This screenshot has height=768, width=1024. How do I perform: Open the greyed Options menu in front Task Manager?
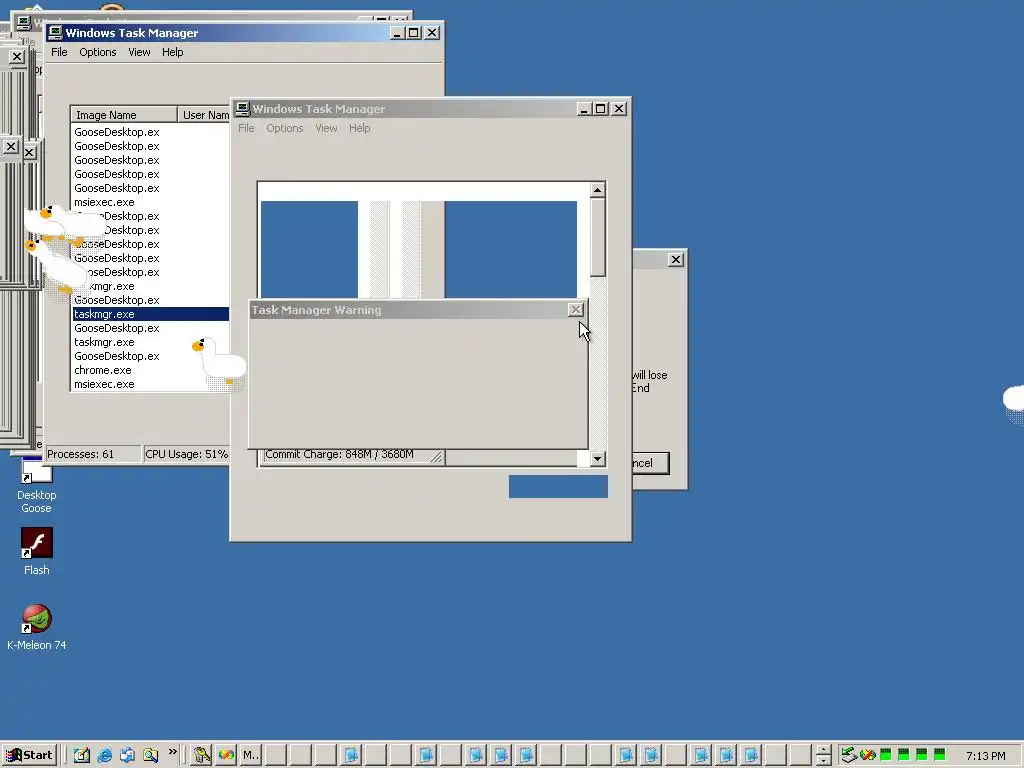[x=285, y=128]
